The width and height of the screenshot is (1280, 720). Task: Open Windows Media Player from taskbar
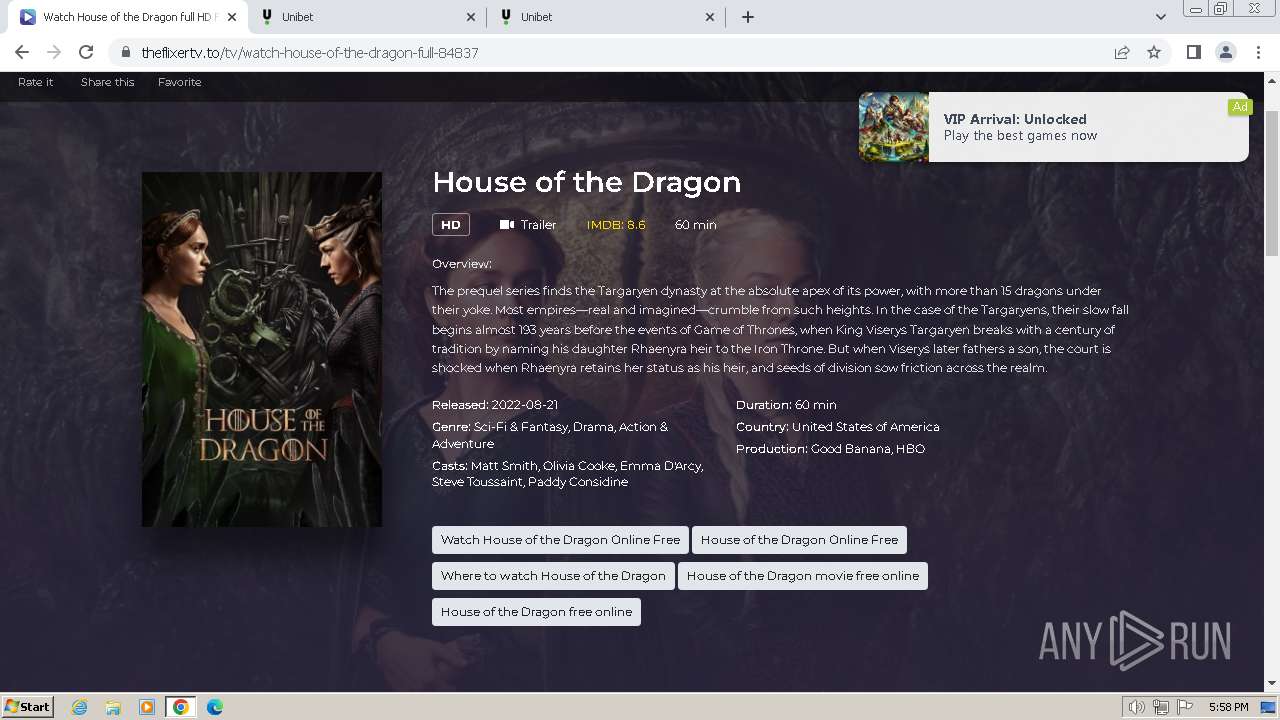[x=147, y=707]
